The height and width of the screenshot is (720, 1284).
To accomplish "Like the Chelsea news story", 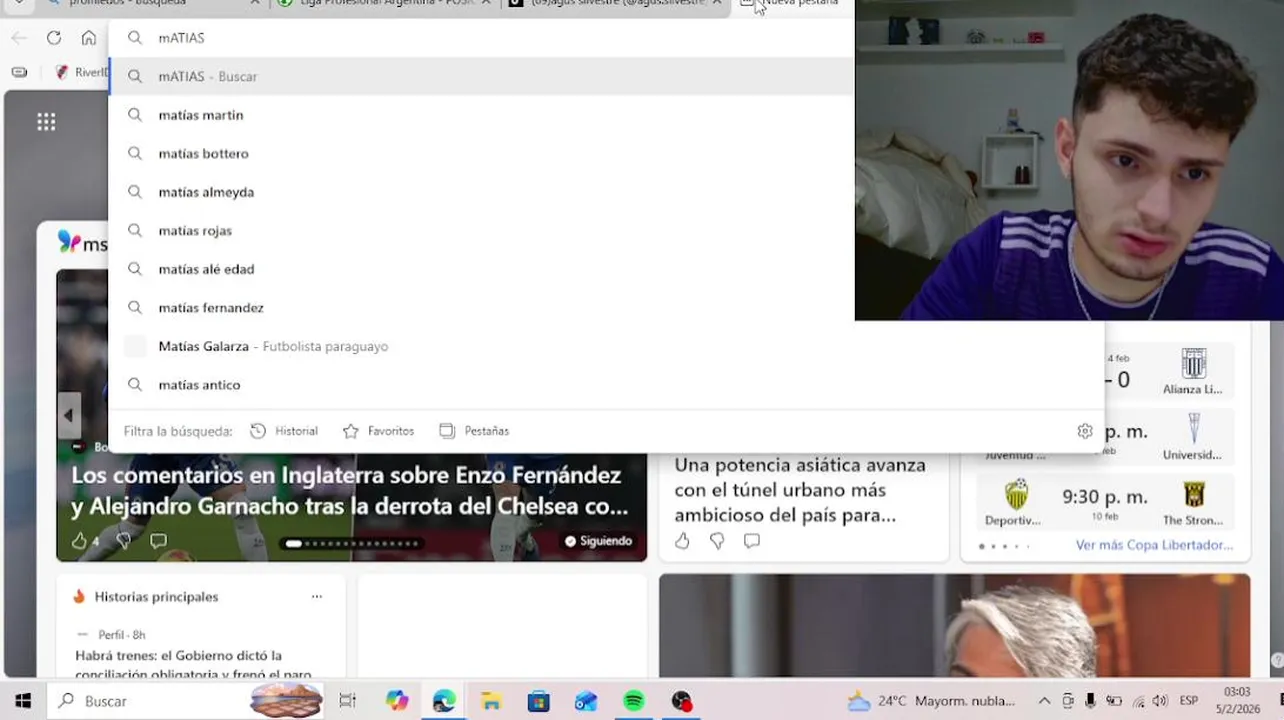I will click(79, 541).
